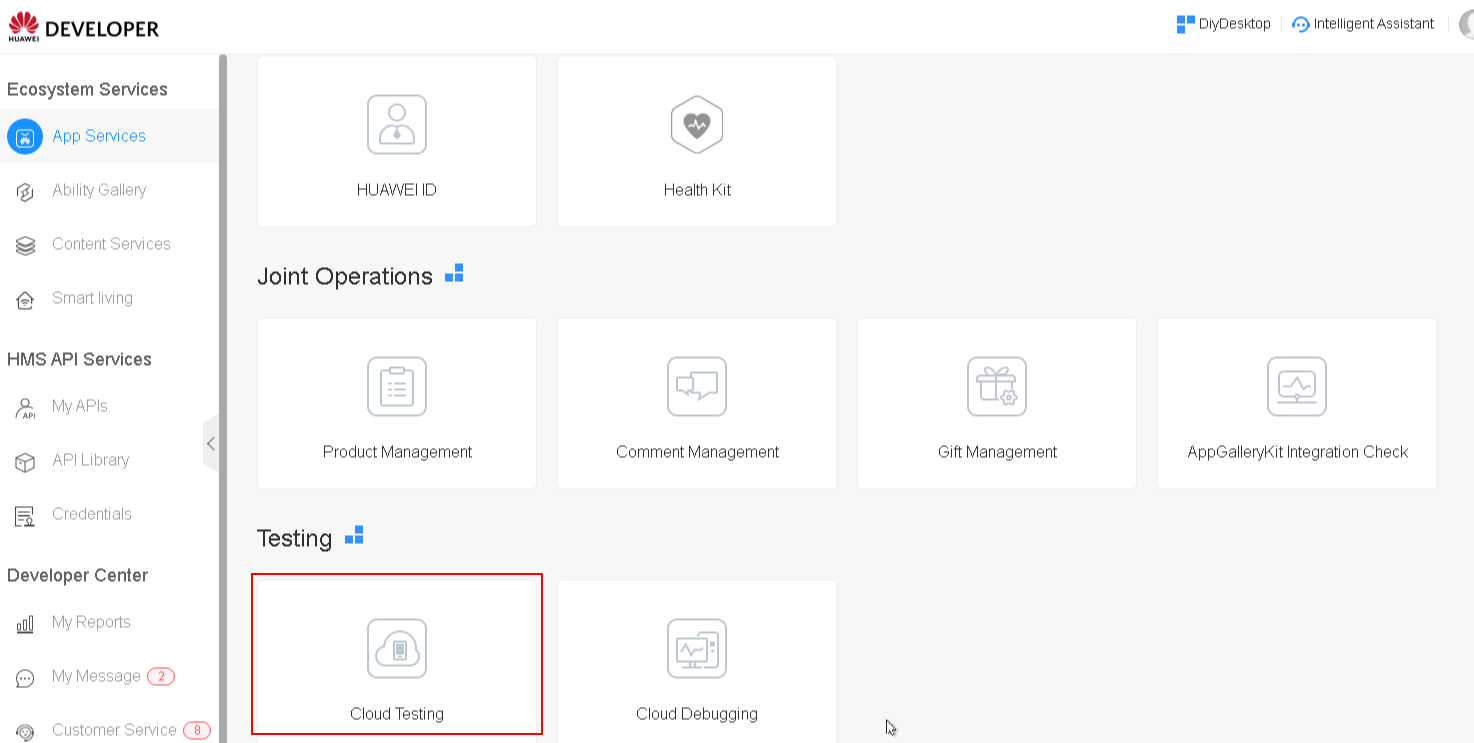
Task: Collapse the sidebar with the arrow handle
Action: coord(210,443)
